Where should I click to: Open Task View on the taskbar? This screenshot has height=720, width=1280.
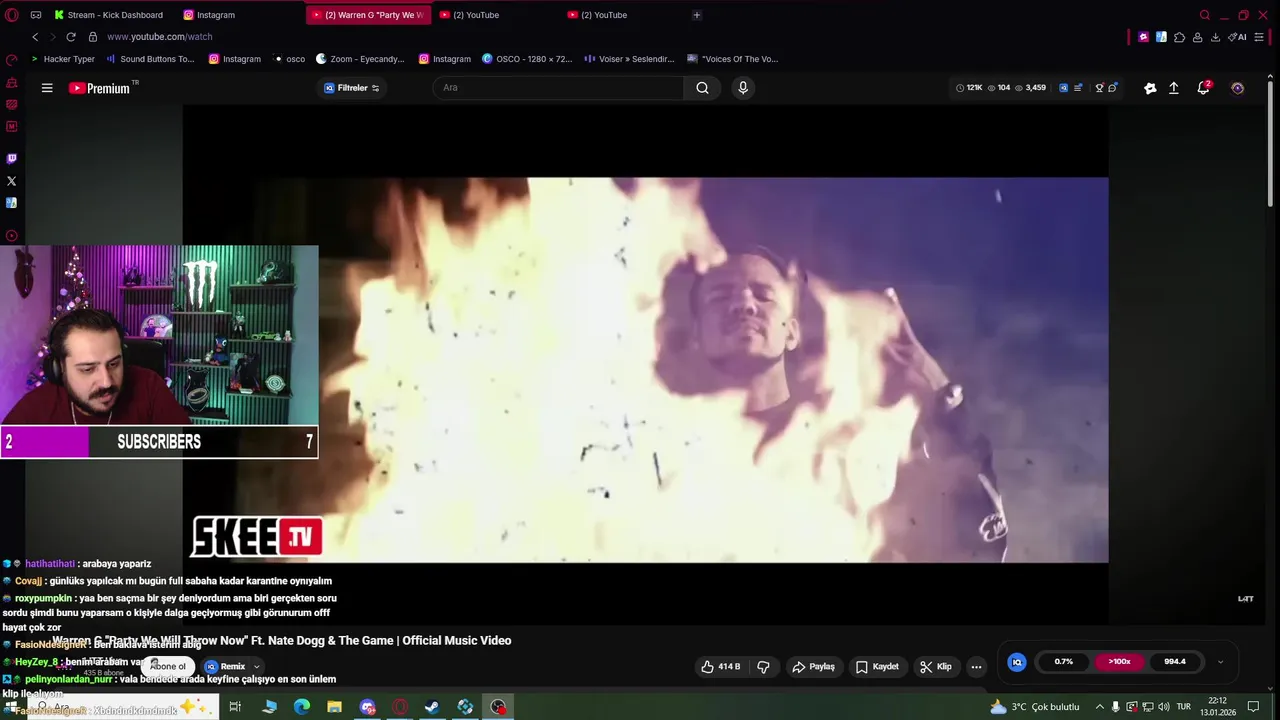(x=235, y=707)
